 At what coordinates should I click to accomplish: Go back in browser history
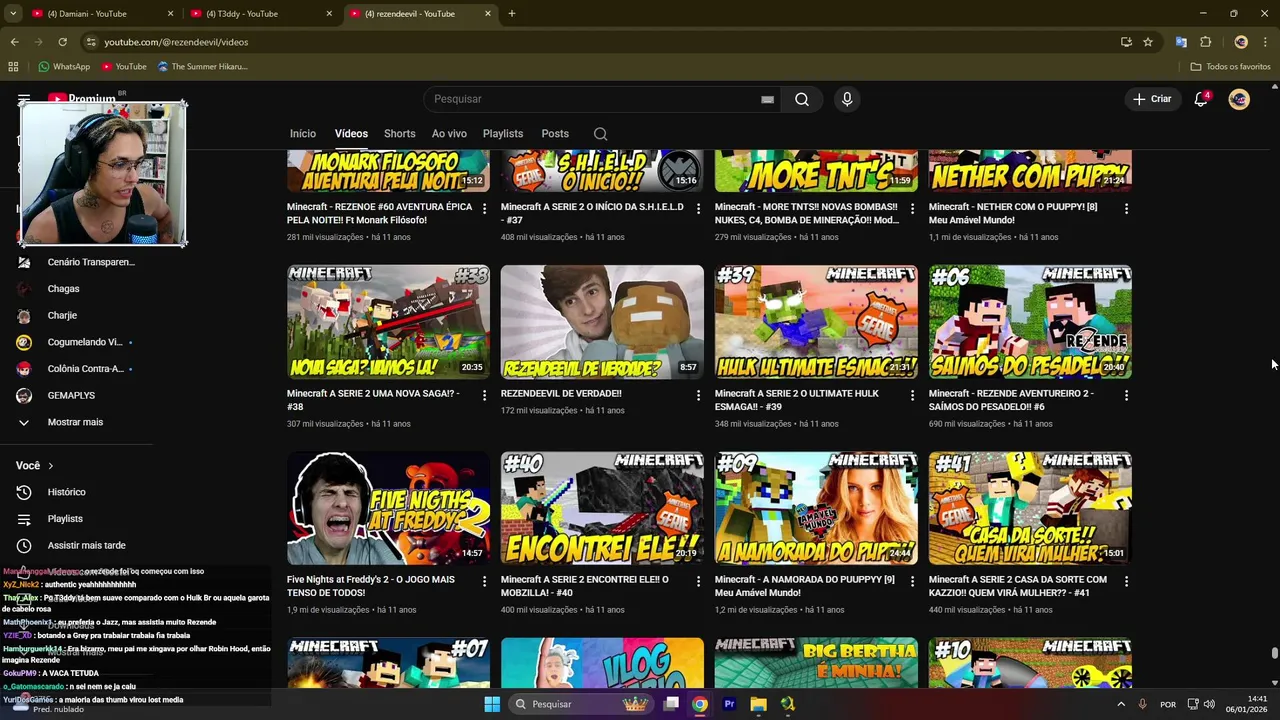coord(14,42)
